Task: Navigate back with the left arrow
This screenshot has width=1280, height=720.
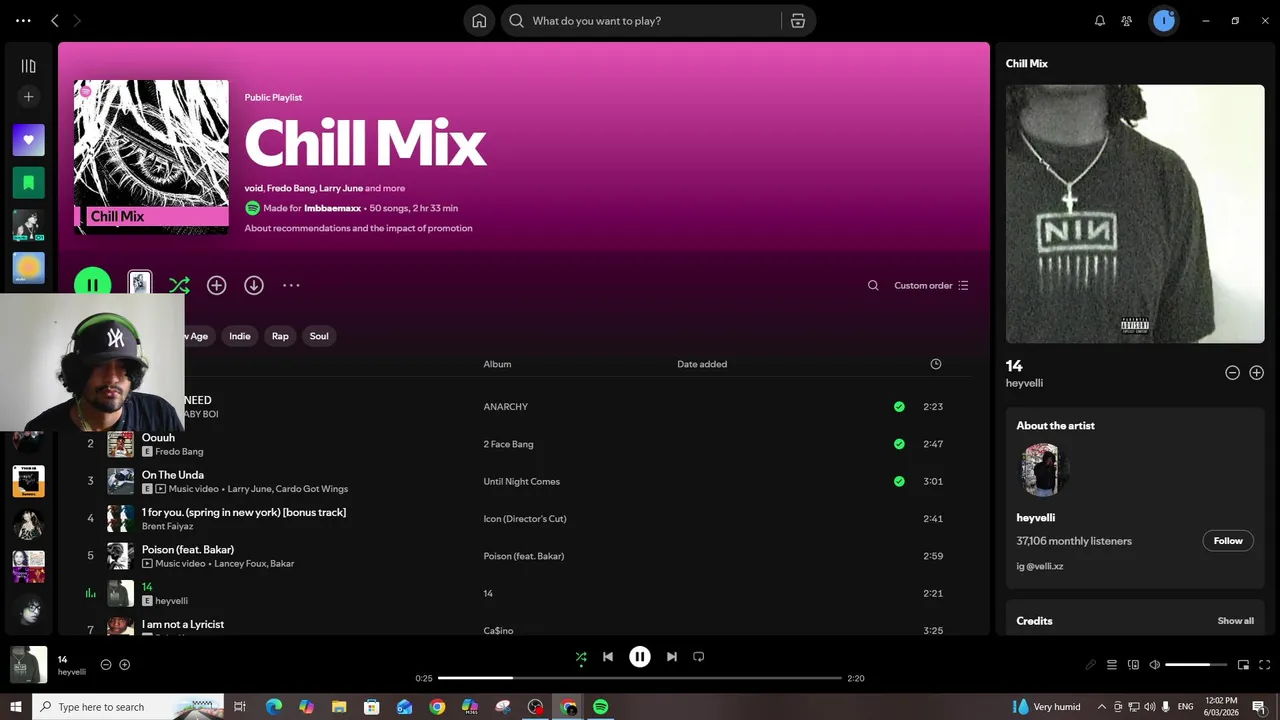Action: point(55,20)
